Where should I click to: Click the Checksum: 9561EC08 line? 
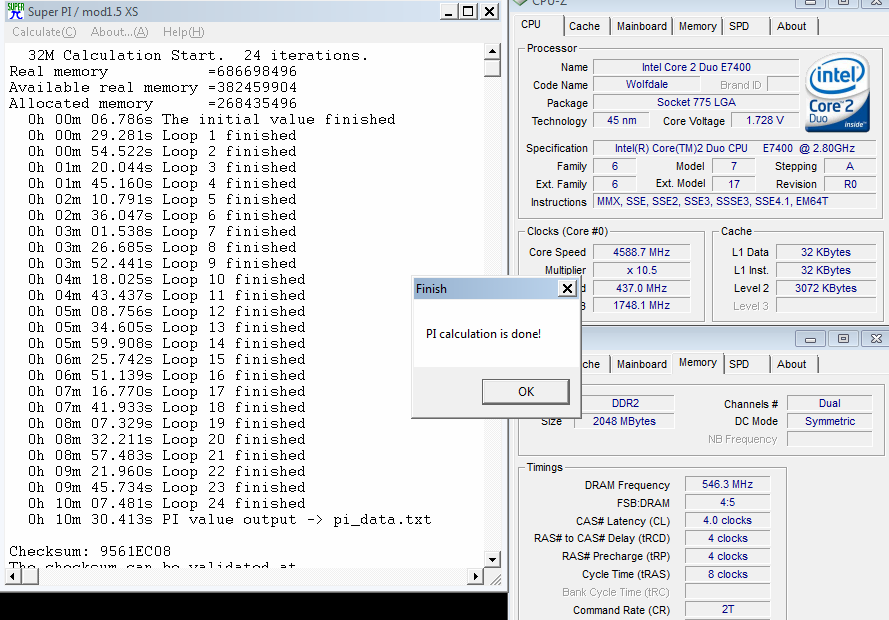click(x=90, y=551)
